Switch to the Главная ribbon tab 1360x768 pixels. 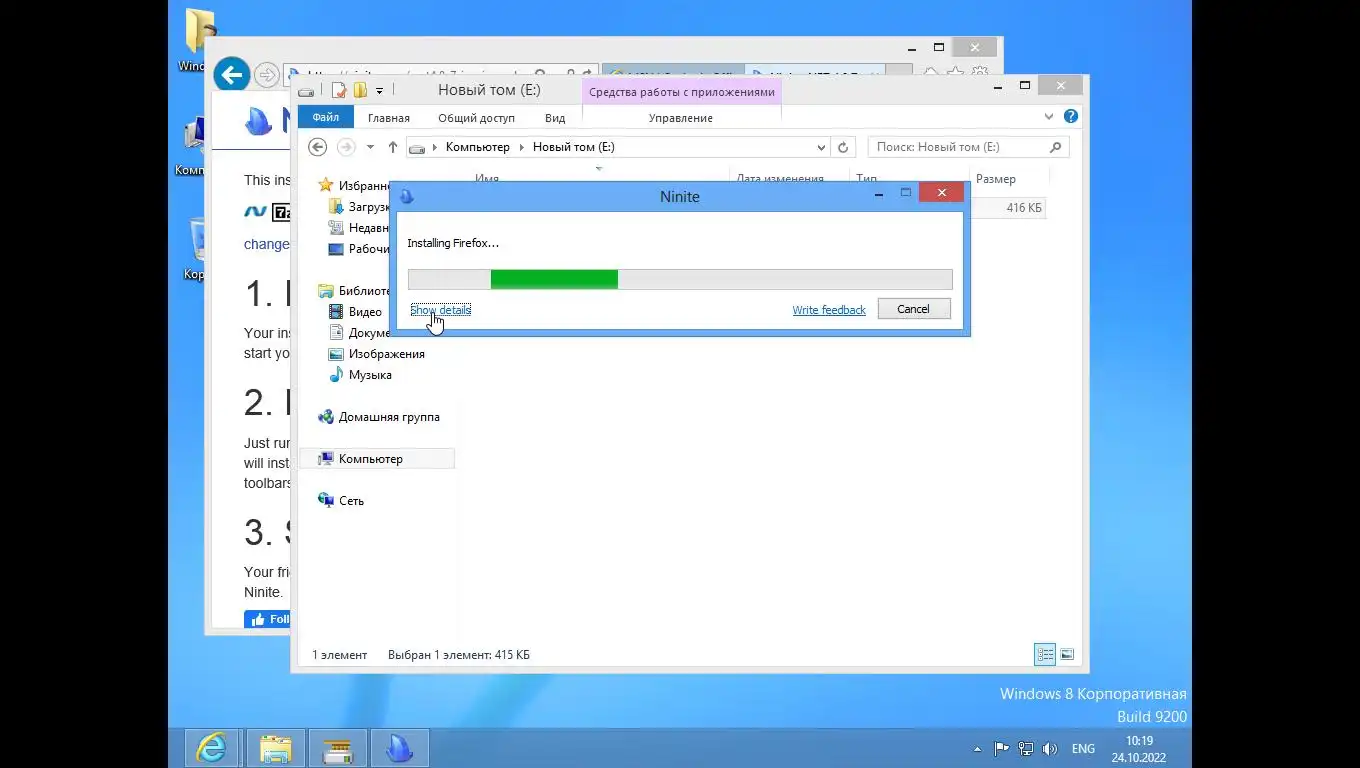[x=388, y=118]
